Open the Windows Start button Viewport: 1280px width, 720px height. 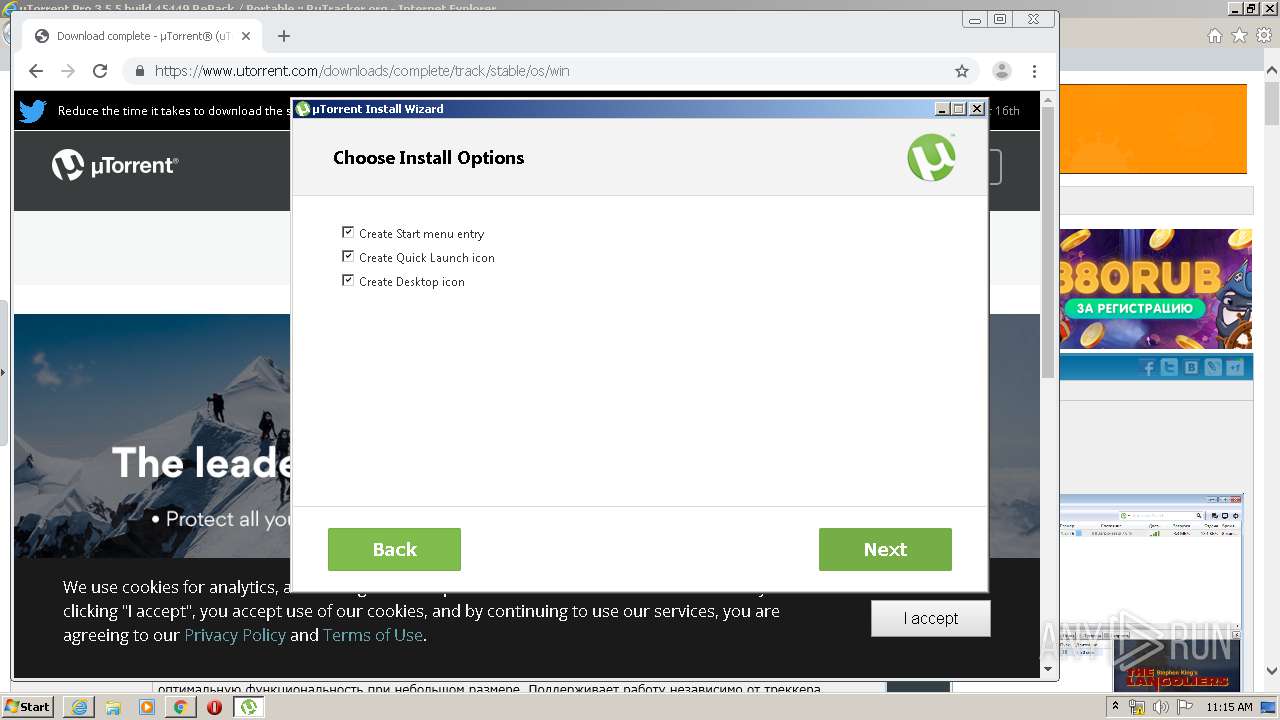click(x=27, y=707)
